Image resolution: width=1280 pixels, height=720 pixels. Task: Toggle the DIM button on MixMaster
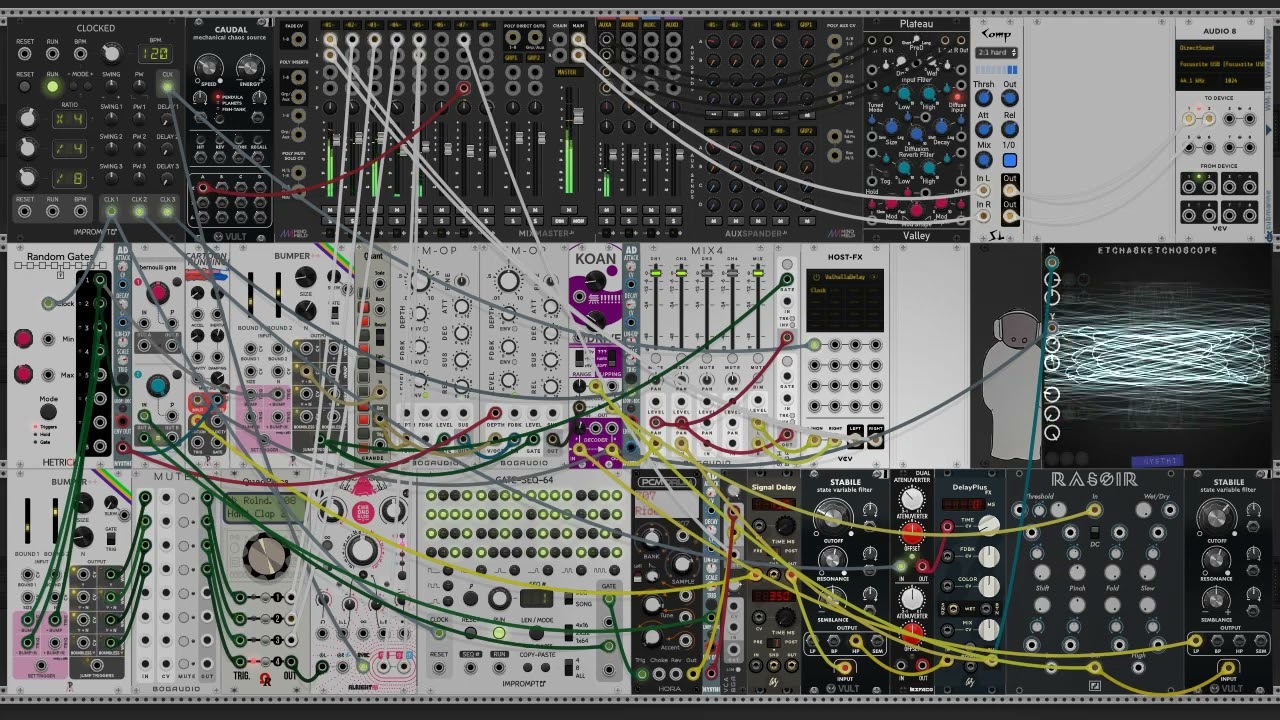pyautogui.click(x=558, y=221)
